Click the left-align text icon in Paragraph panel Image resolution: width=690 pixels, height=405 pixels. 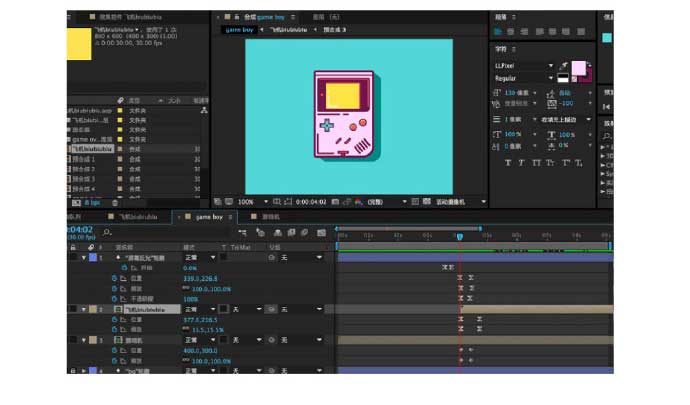pyautogui.click(x=498, y=32)
